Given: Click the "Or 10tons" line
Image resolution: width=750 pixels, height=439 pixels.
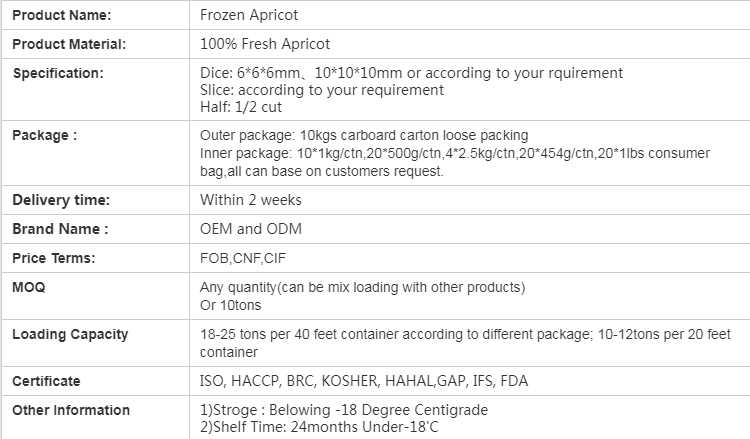Looking at the screenshot, I should (x=232, y=304).
